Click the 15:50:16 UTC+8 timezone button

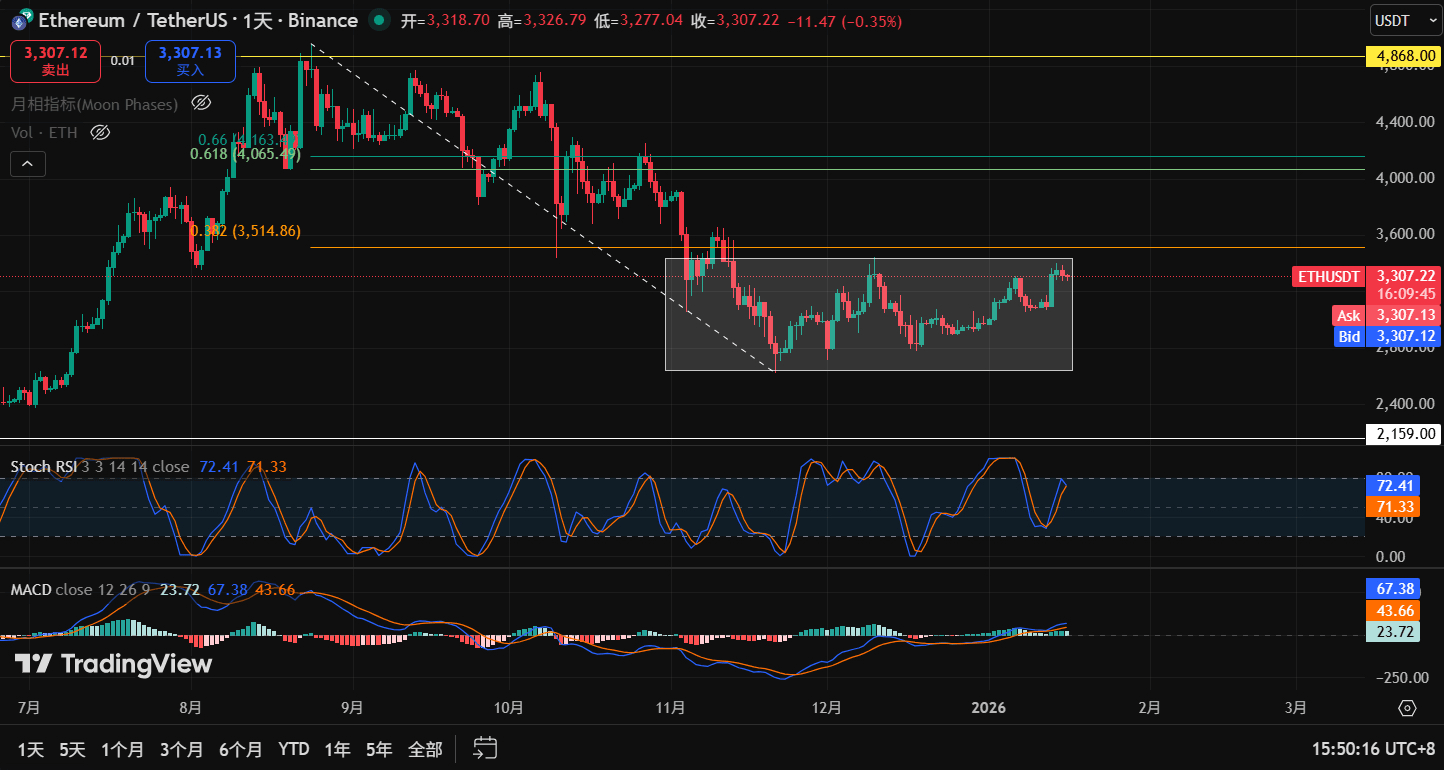[1374, 748]
